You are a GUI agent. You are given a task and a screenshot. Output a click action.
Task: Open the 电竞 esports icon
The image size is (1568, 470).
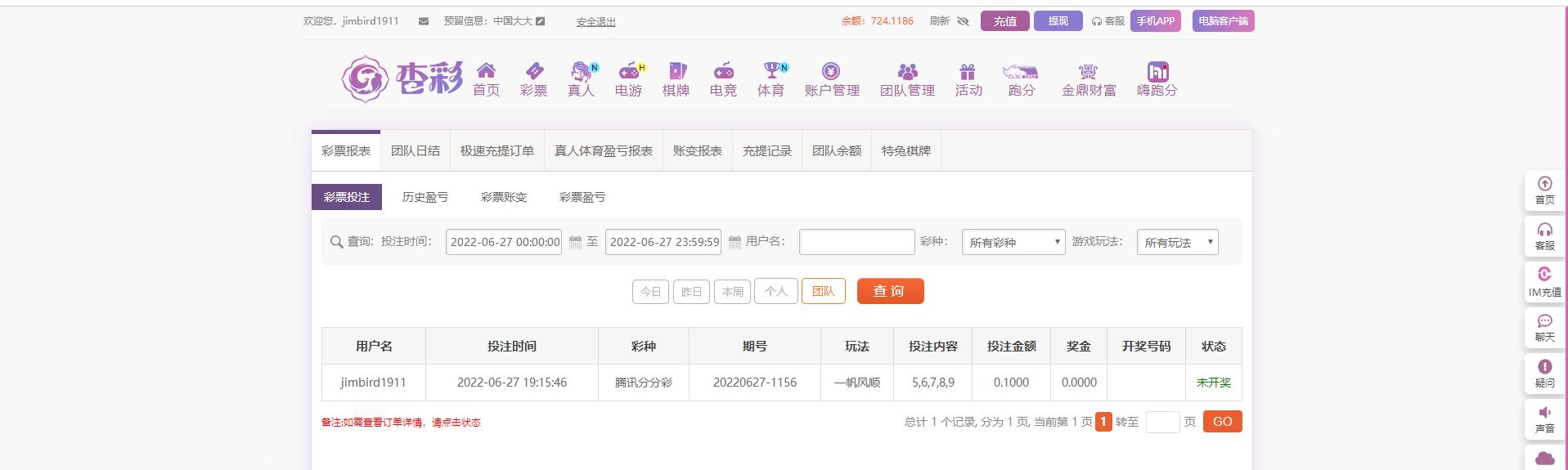click(723, 70)
